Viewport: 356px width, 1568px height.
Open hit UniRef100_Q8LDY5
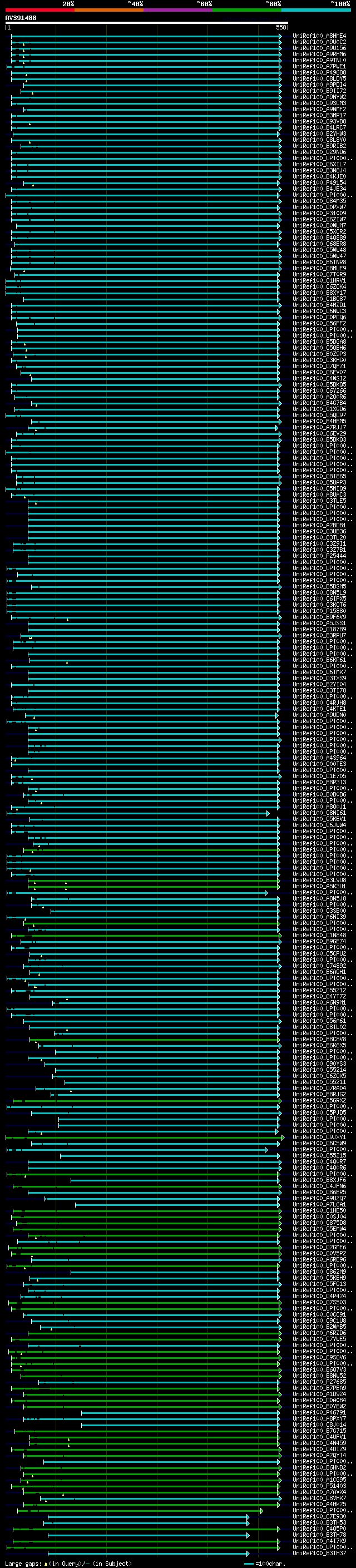pos(319,78)
